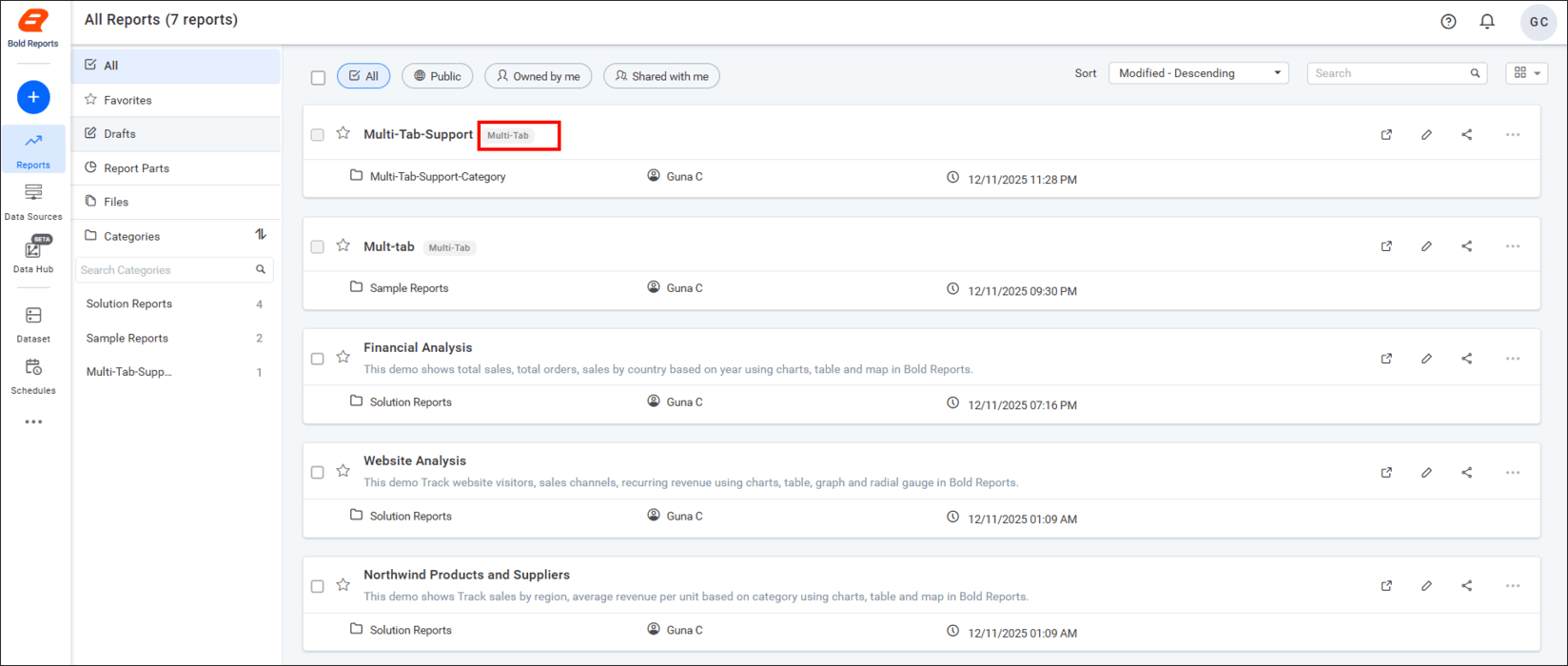Go to Favorites in the left panel
Image resolution: width=1568 pixels, height=666 pixels.
coord(127,100)
